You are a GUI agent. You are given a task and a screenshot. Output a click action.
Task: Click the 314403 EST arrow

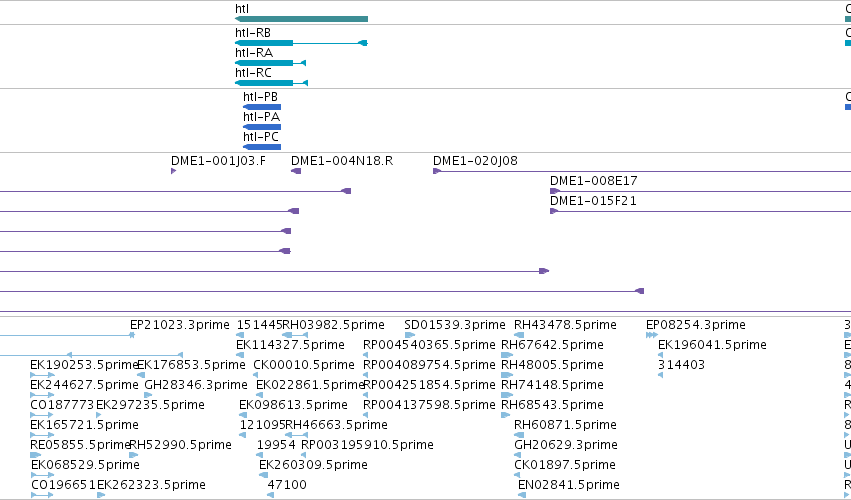point(661,375)
